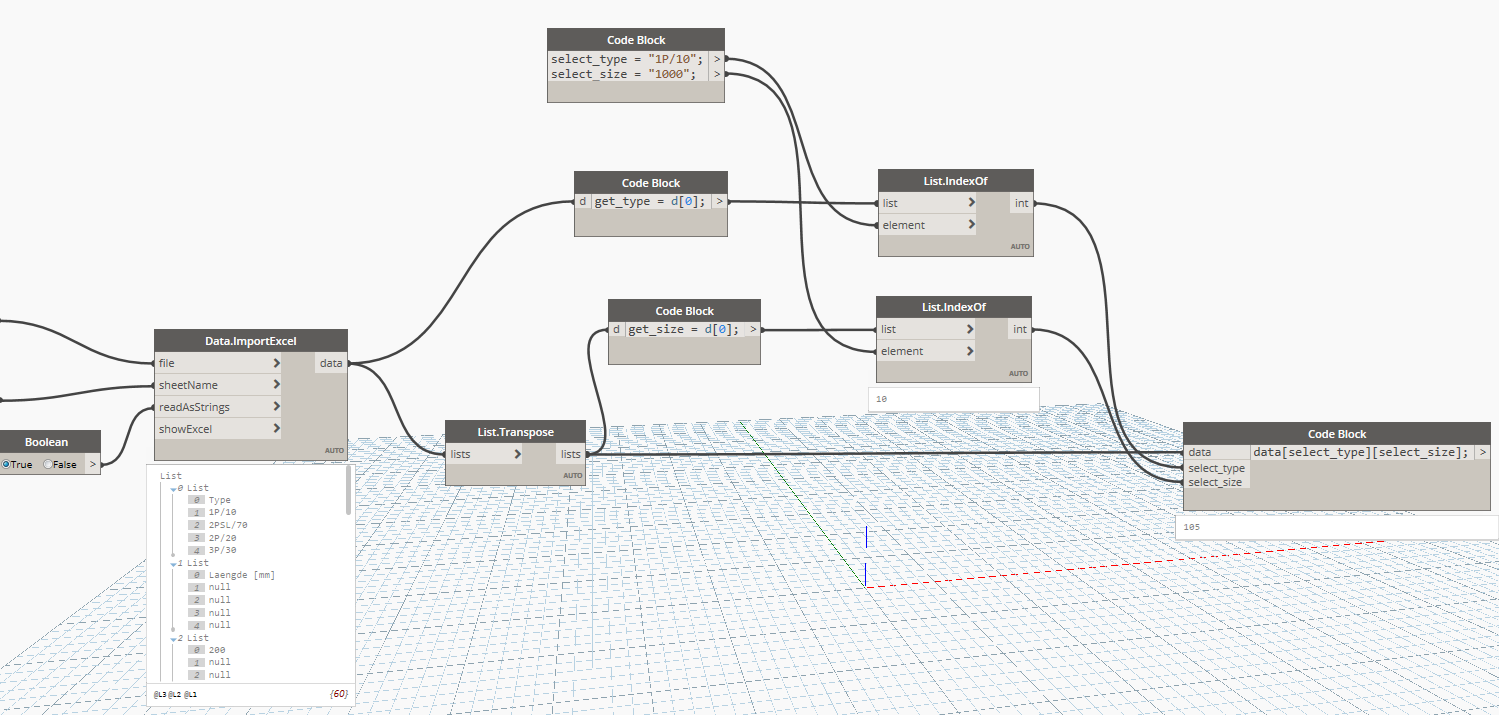This screenshot has width=1499, height=715.
Task: Click the Boolean node output arrow
Action: [x=92, y=464]
